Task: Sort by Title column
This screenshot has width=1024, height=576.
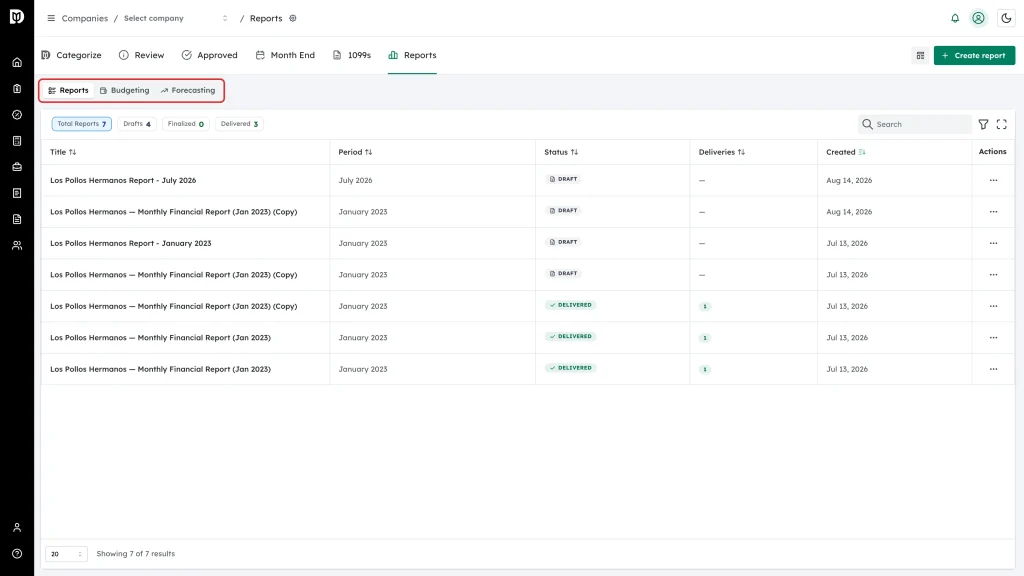Action: [63, 152]
